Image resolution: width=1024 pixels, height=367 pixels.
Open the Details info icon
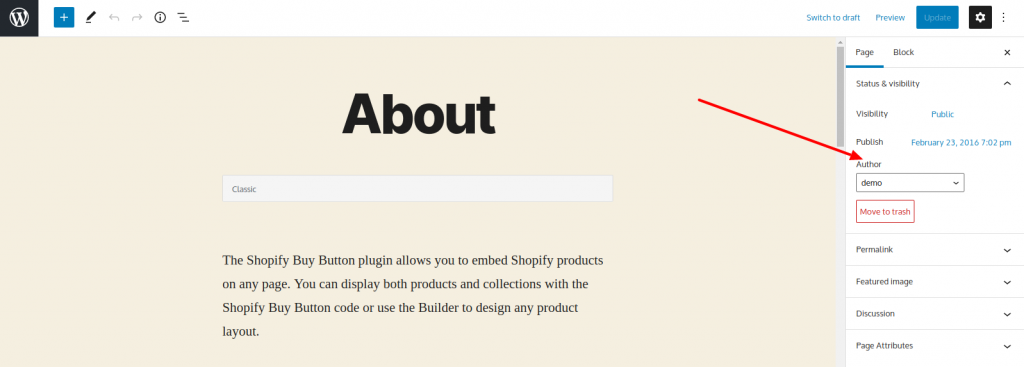click(160, 18)
